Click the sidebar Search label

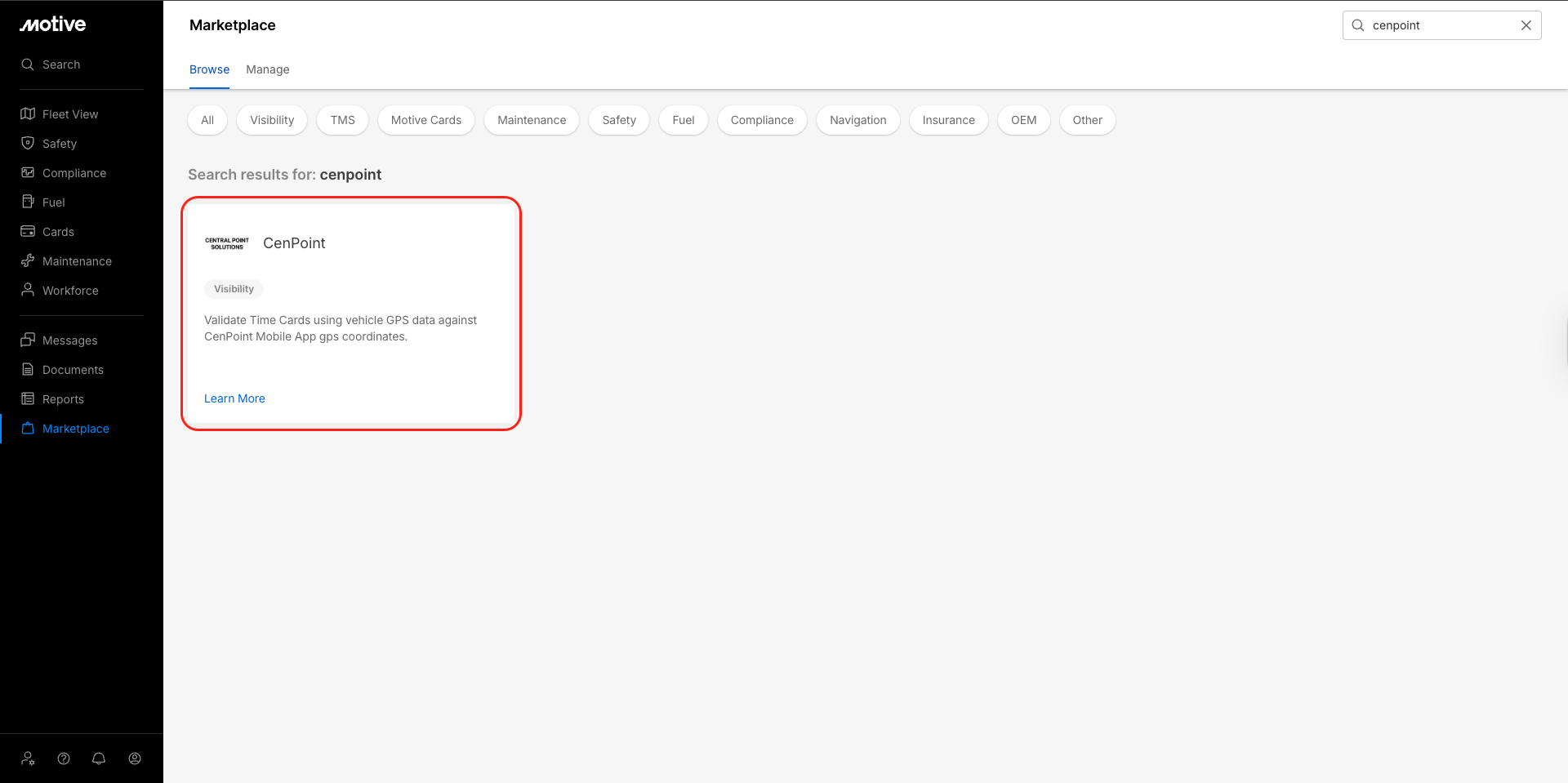(61, 65)
